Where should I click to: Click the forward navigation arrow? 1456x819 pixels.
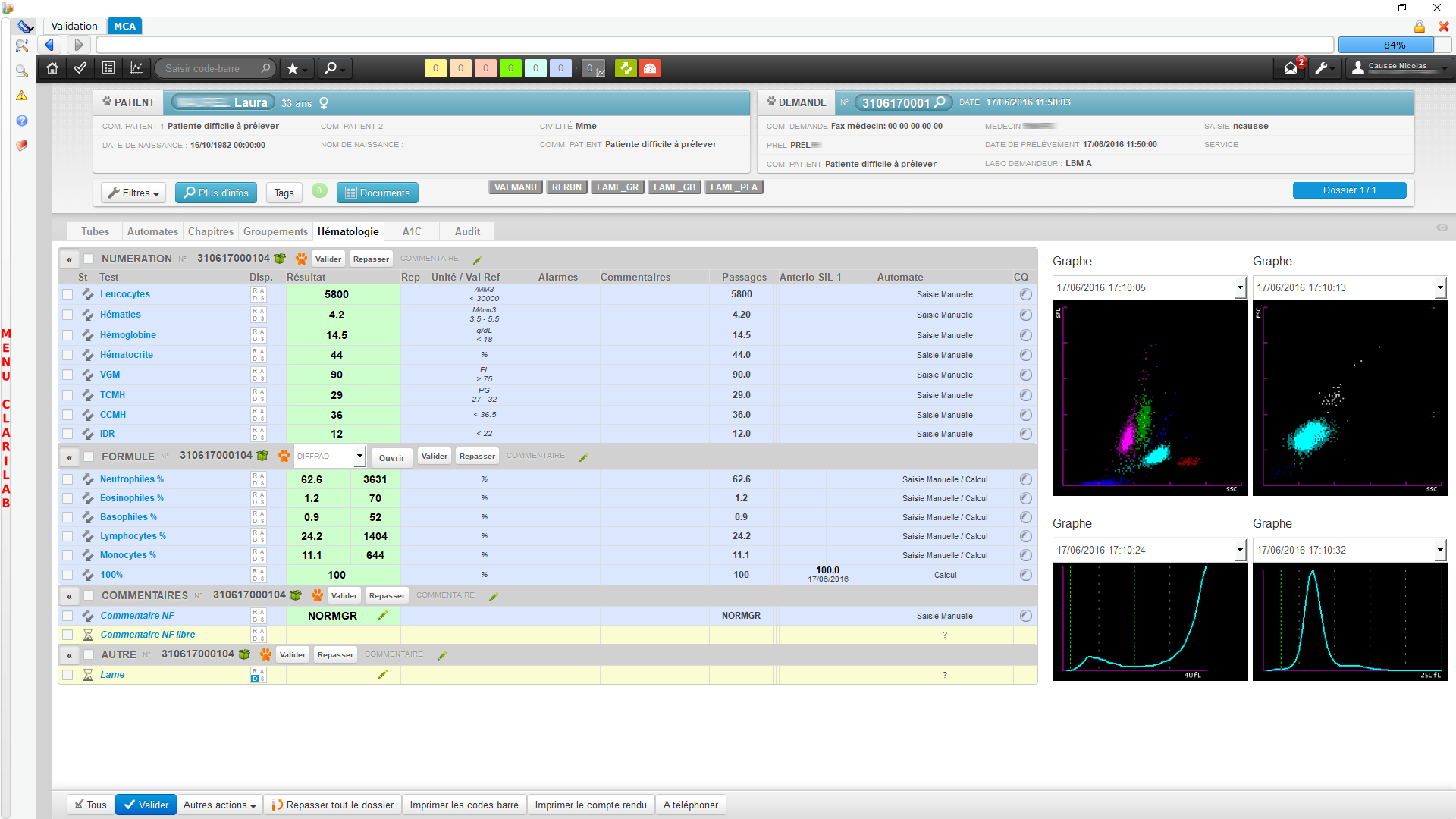(x=79, y=45)
